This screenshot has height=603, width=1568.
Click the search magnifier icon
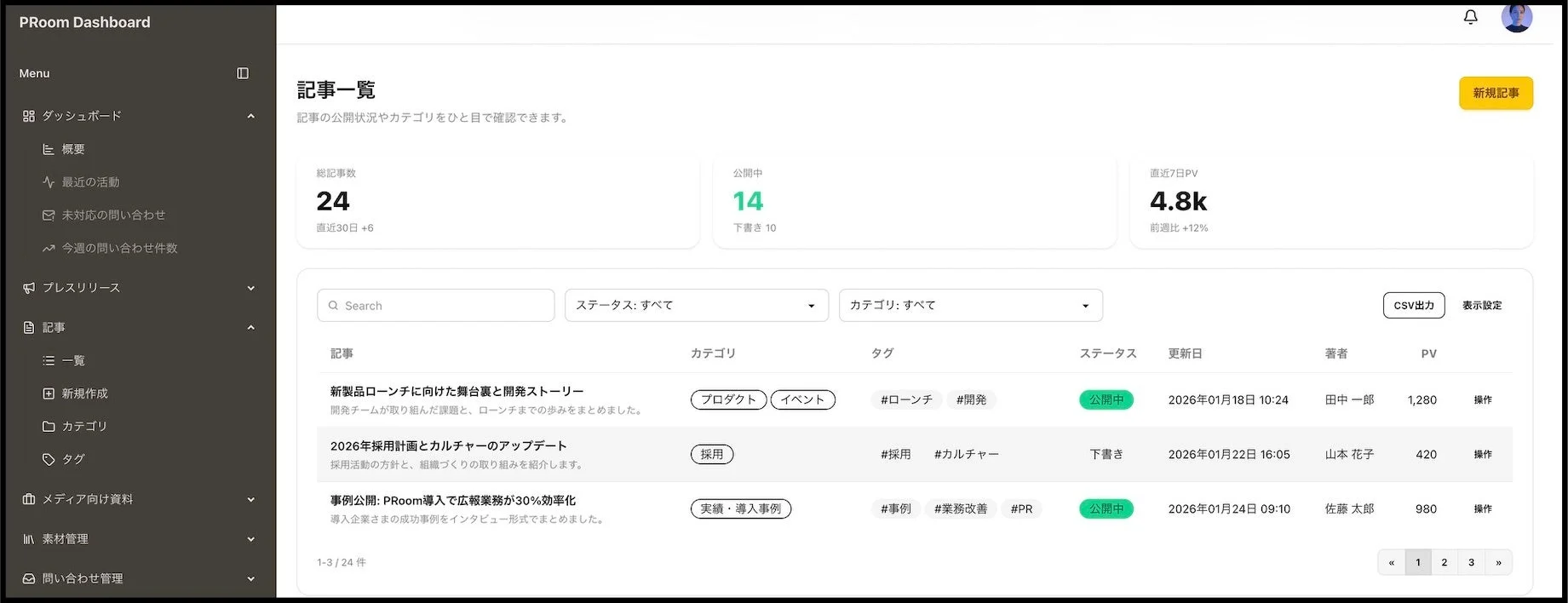[x=333, y=305]
